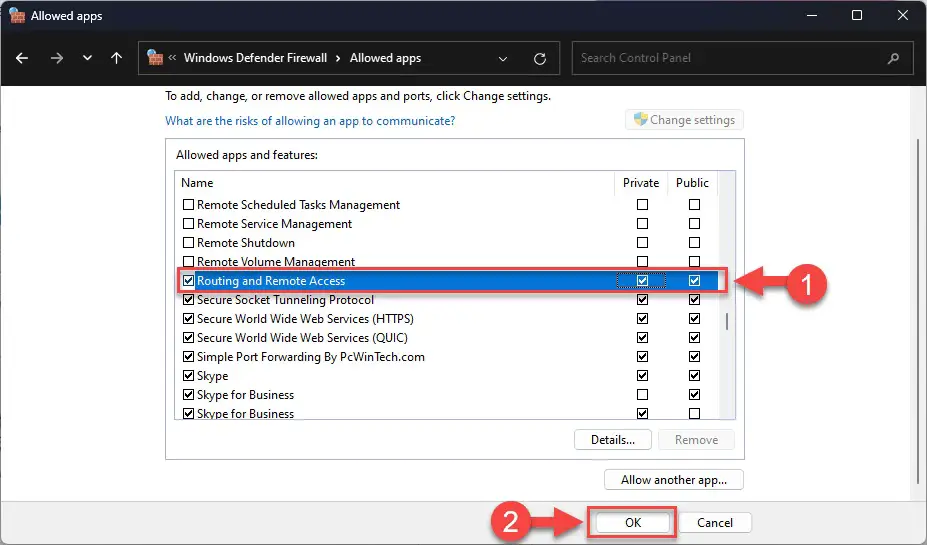The image size is (927, 545).
Task: Tick Private for Remote Scheduled Tasks Management
Action: [x=642, y=205]
